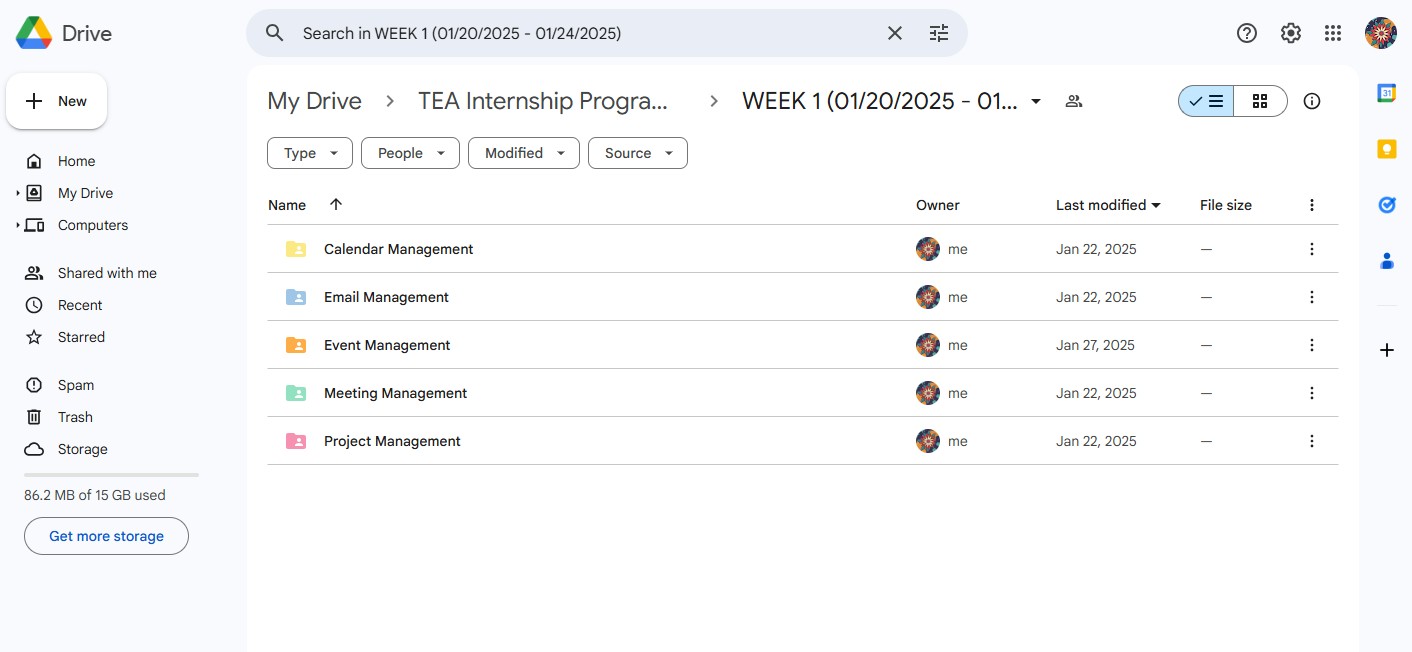Switch to list layout view

tap(1206, 101)
